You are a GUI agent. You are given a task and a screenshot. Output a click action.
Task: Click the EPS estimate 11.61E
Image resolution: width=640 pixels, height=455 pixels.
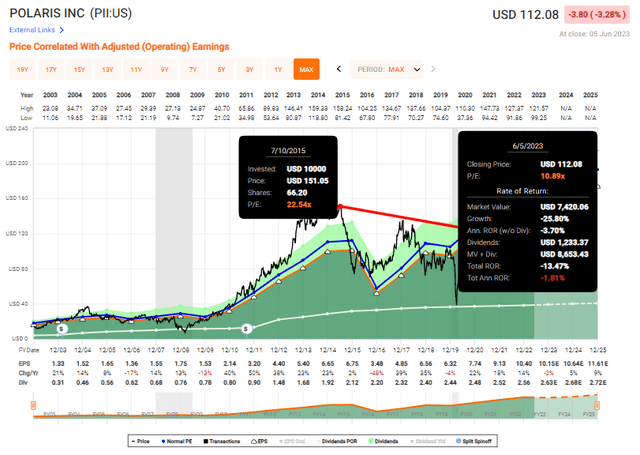(x=597, y=364)
